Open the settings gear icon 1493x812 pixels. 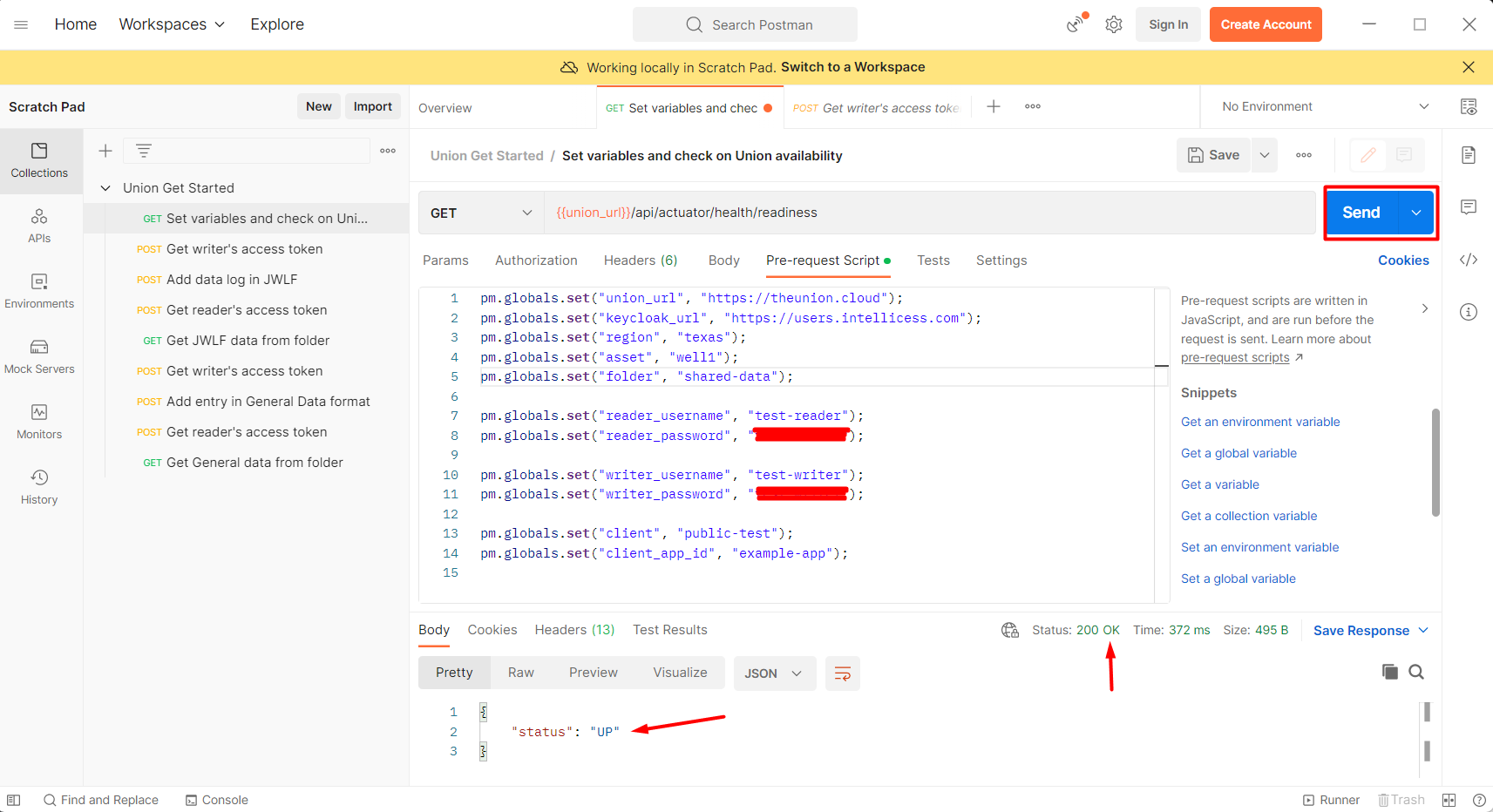pos(1114,24)
